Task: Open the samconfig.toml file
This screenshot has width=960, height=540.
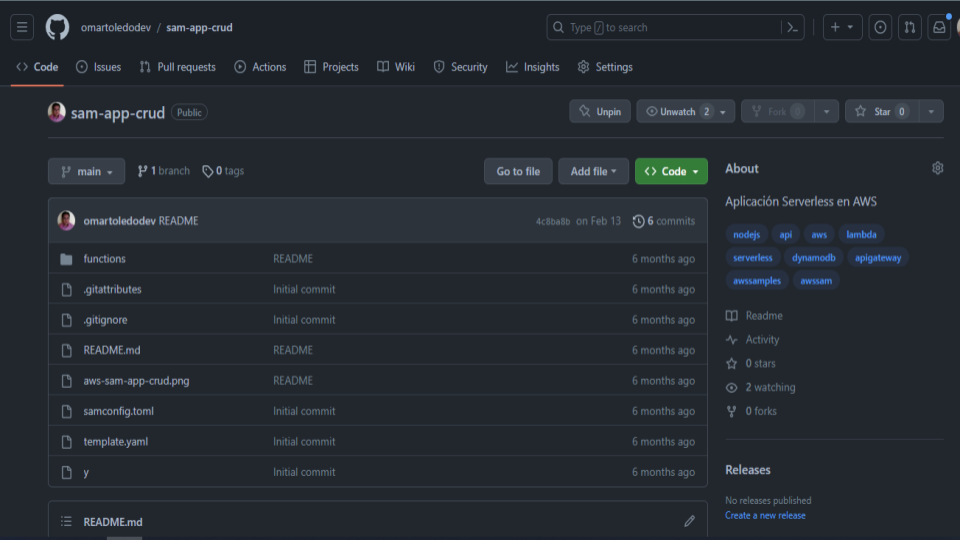Action: click(x=119, y=411)
